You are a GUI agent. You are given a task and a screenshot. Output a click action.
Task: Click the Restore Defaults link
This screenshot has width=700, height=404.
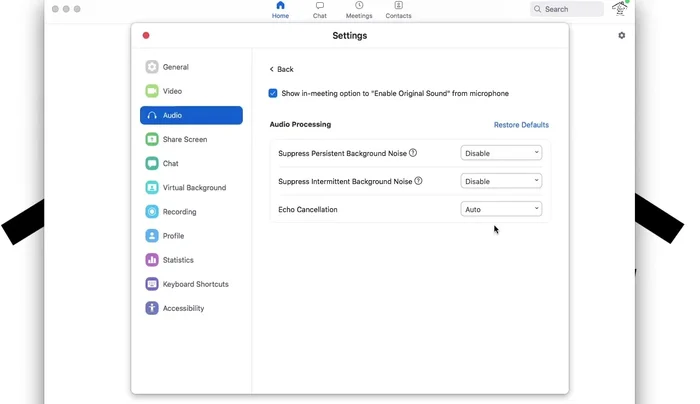coord(521,125)
